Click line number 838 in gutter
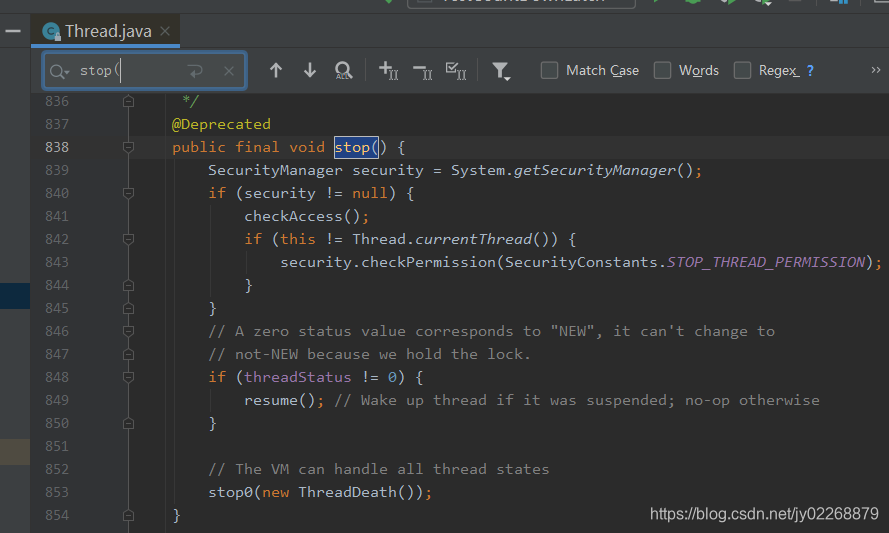889x533 pixels. click(x=57, y=147)
